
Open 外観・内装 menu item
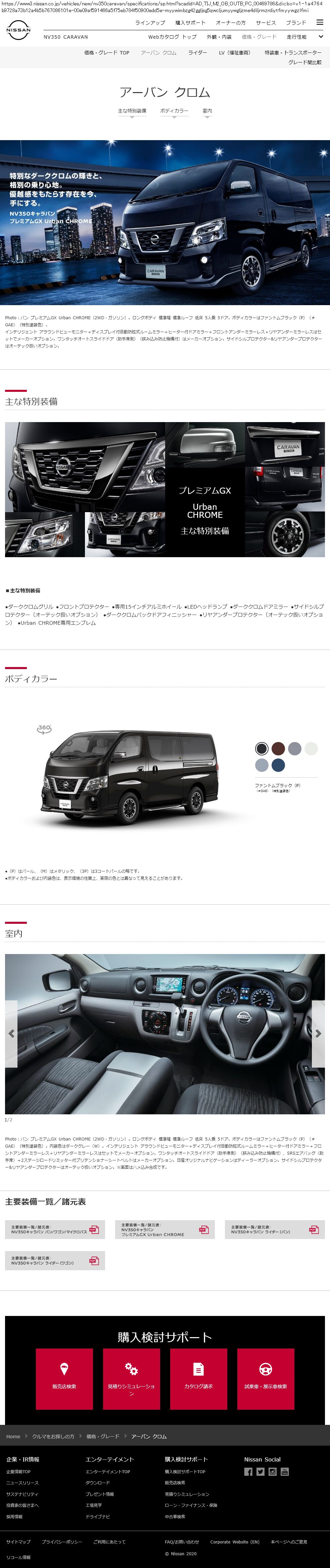pos(219,37)
